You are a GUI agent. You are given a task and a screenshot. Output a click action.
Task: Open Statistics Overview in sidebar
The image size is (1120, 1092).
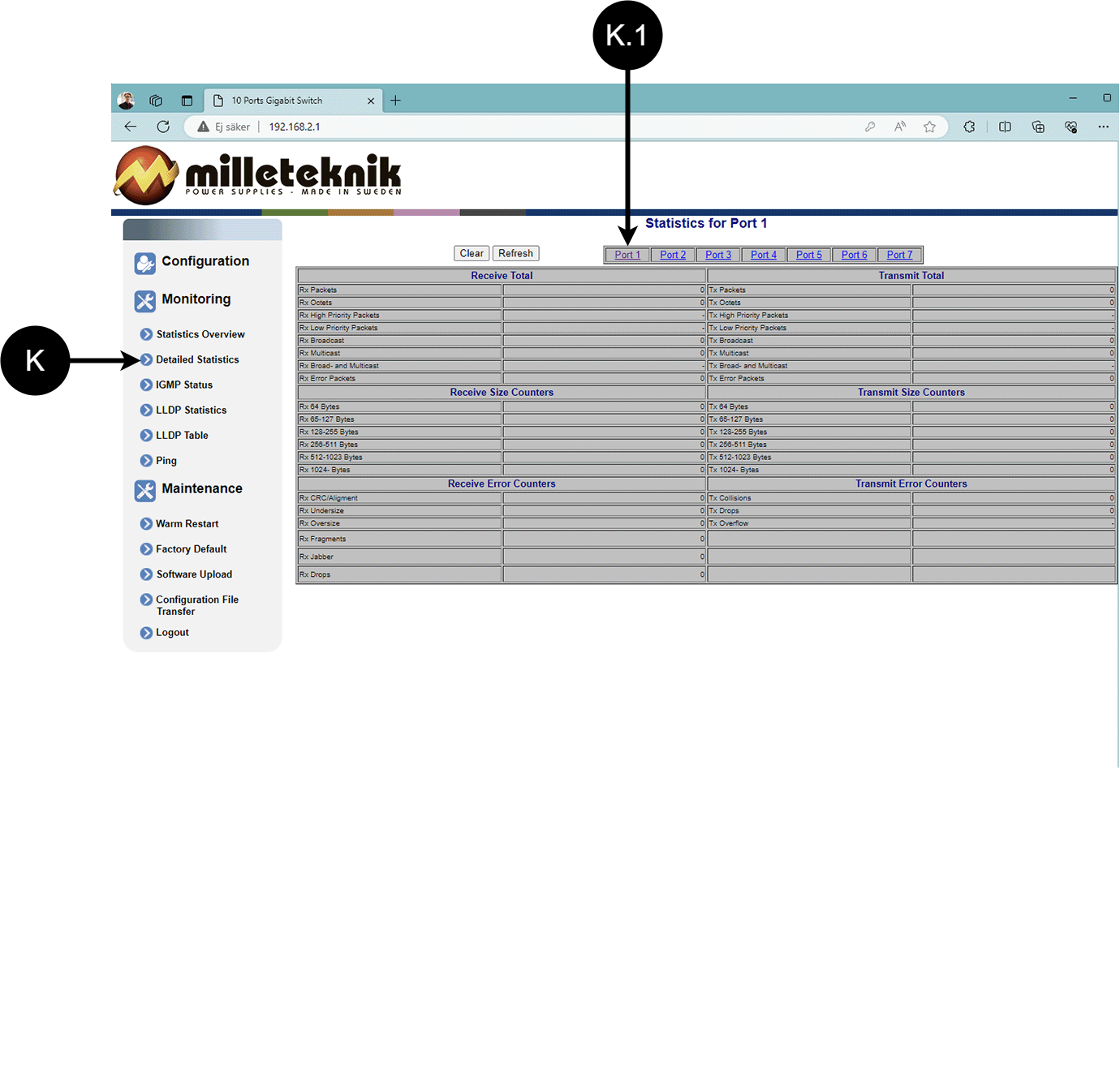point(200,334)
